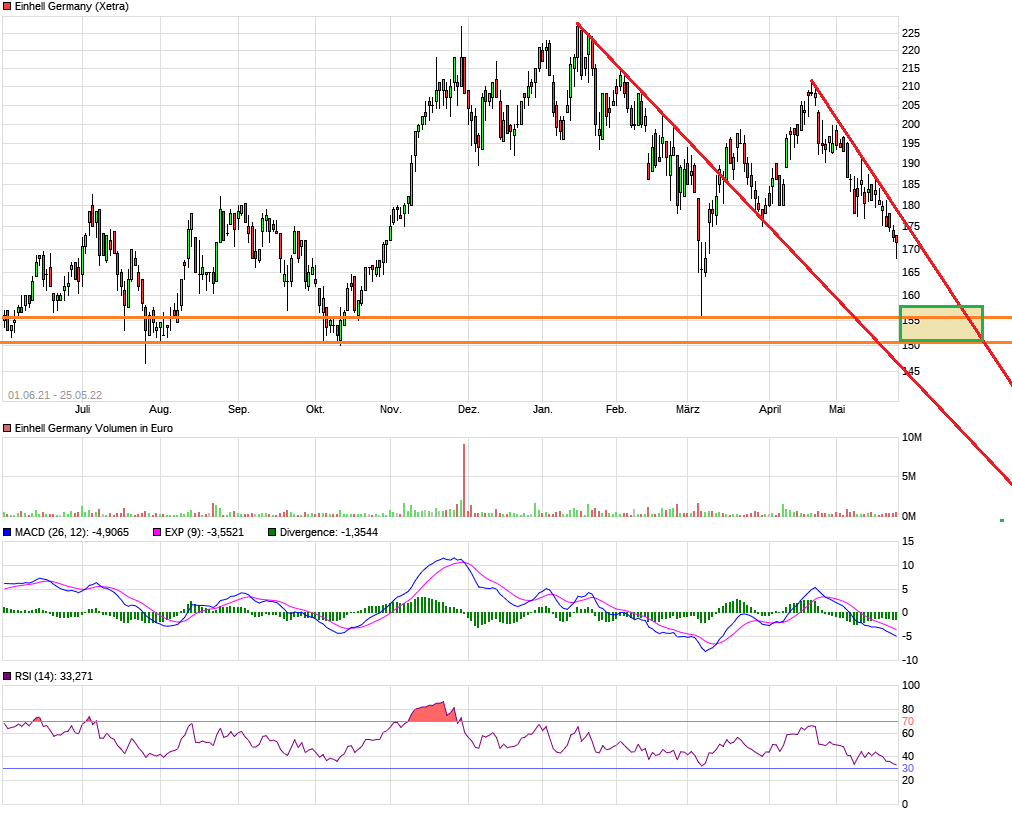Click the red overbought RSI area

(x=432, y=713)
